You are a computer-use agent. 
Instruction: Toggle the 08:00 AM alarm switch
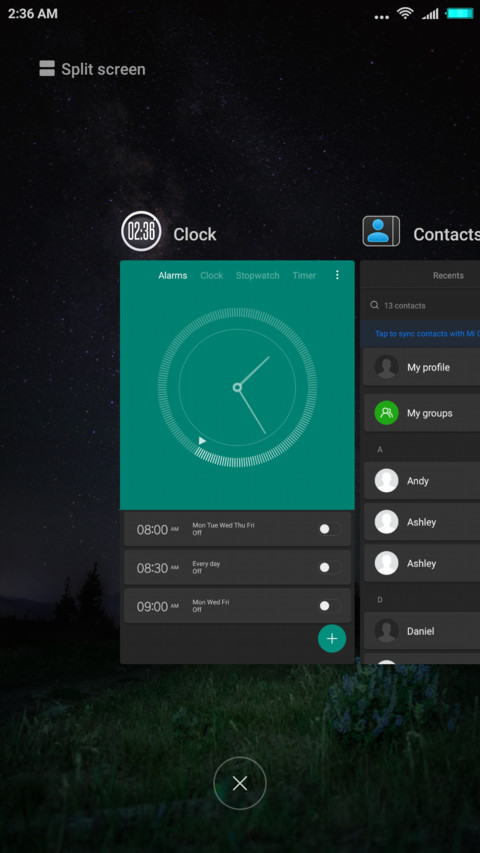coord(330,529)
